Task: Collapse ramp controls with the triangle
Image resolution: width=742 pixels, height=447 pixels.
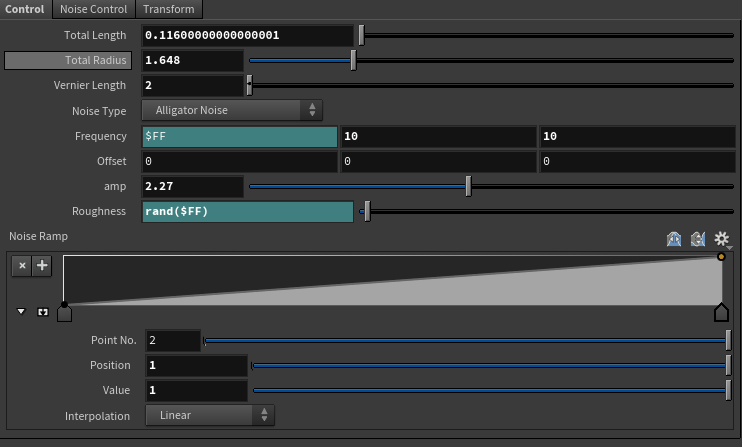Action: (21, 311)
